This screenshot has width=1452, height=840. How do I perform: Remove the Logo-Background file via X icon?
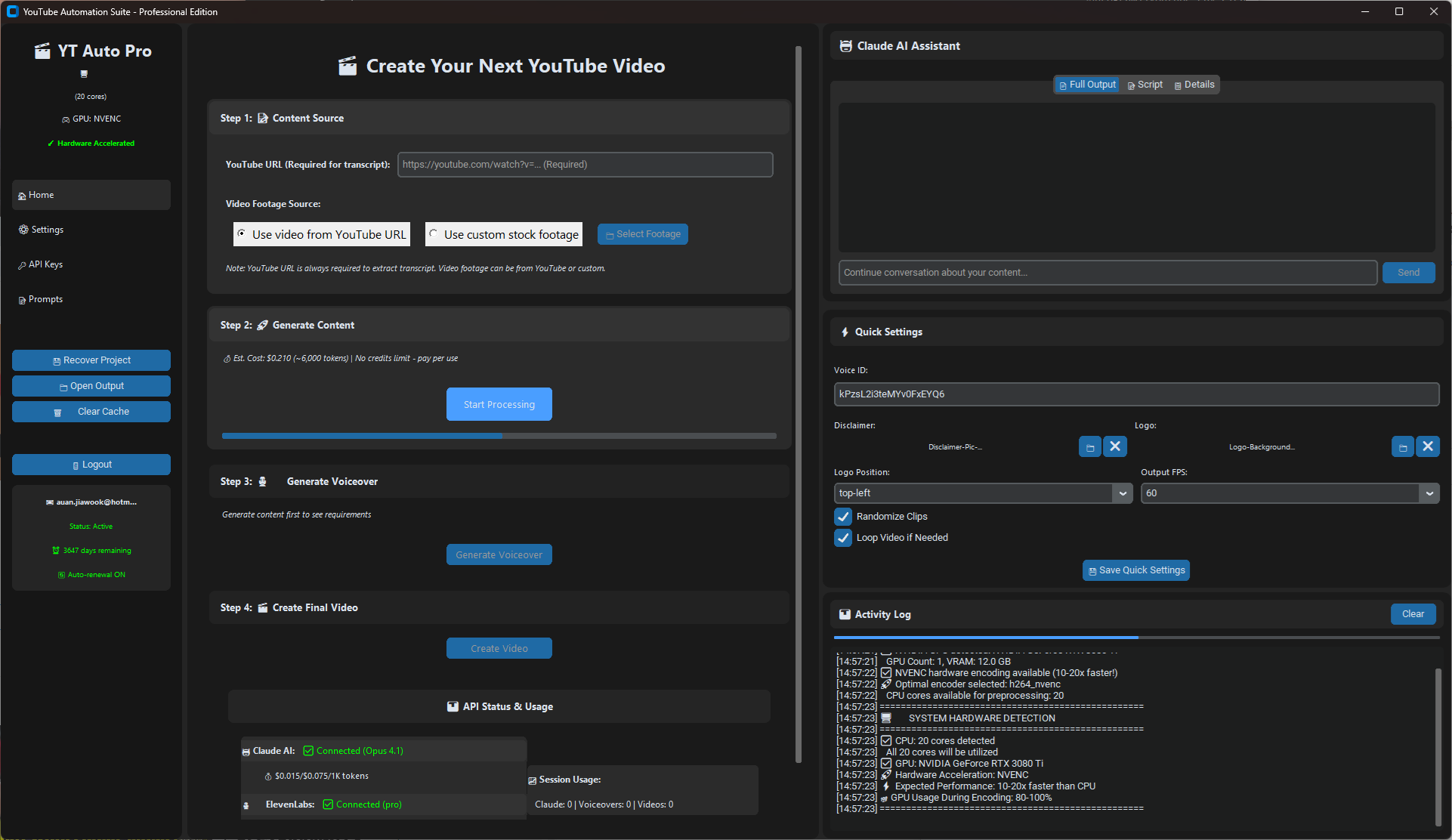(1428, 446)
